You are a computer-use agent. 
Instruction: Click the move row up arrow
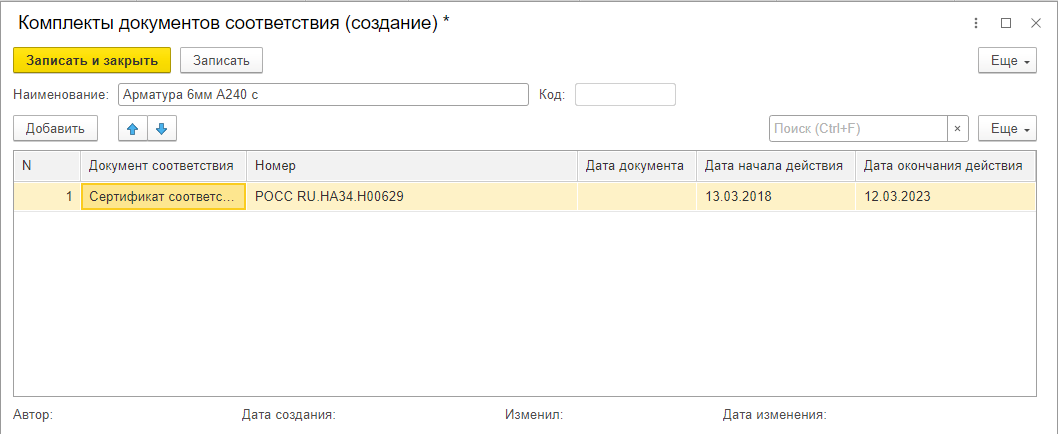pos(132,129)
